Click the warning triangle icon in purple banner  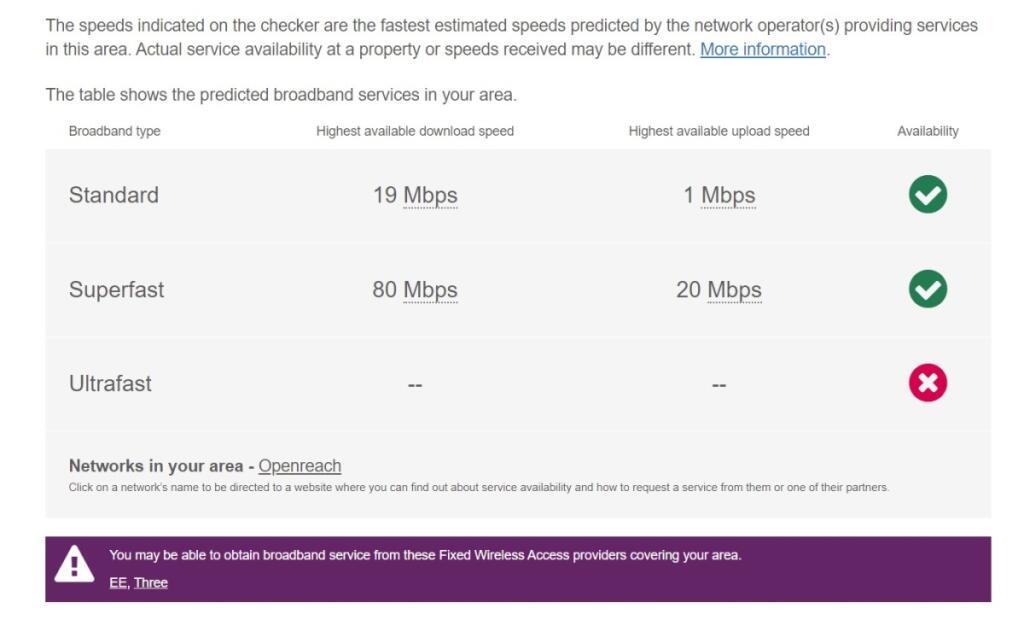pos(74,564)
